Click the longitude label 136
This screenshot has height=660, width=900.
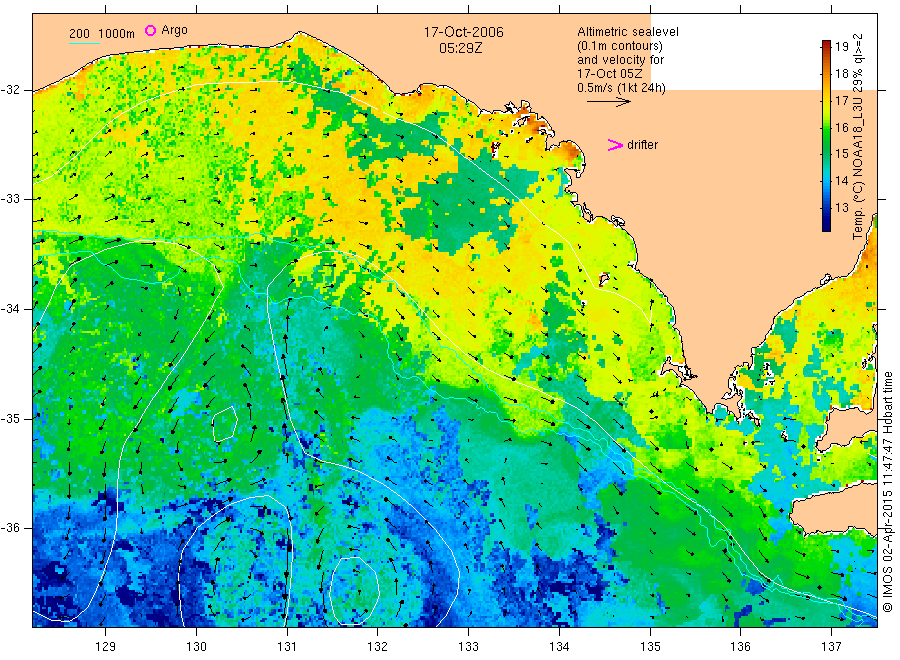click(x=740, y=647)
